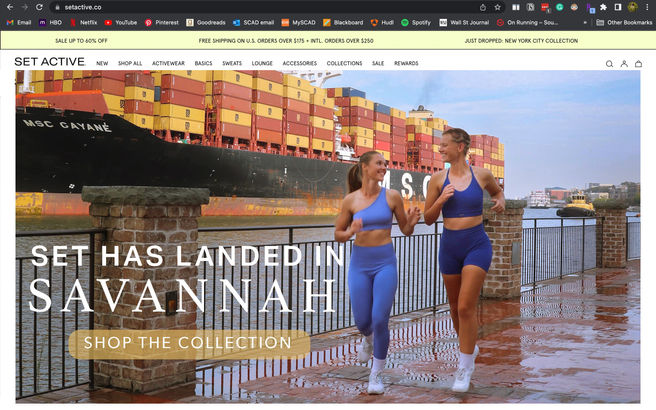The width and height of the screenshot is (656, 410).
Task: Open the NEW menu item
Action: (x=102, y=63)
